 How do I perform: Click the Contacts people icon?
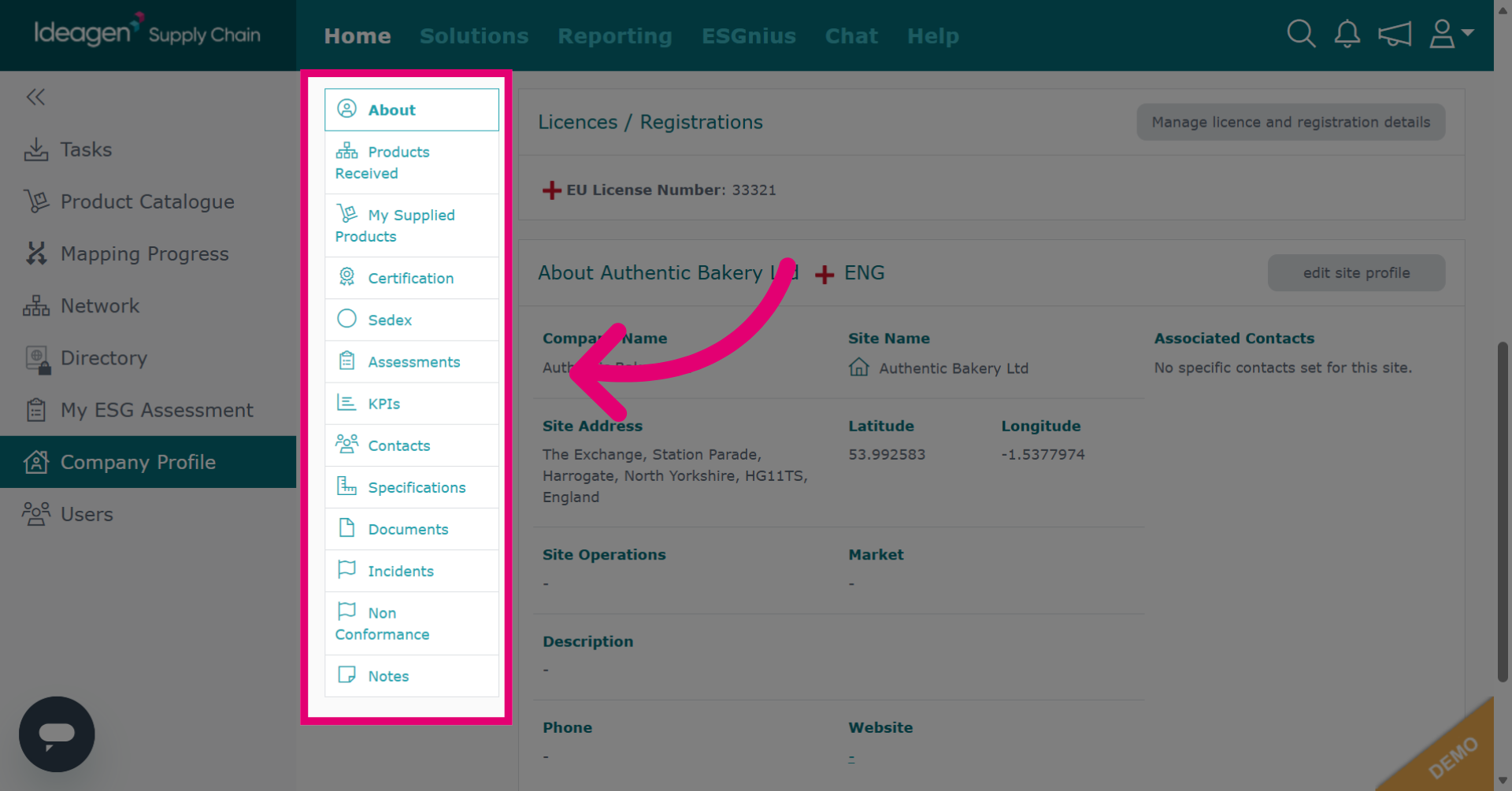[346, 444]
